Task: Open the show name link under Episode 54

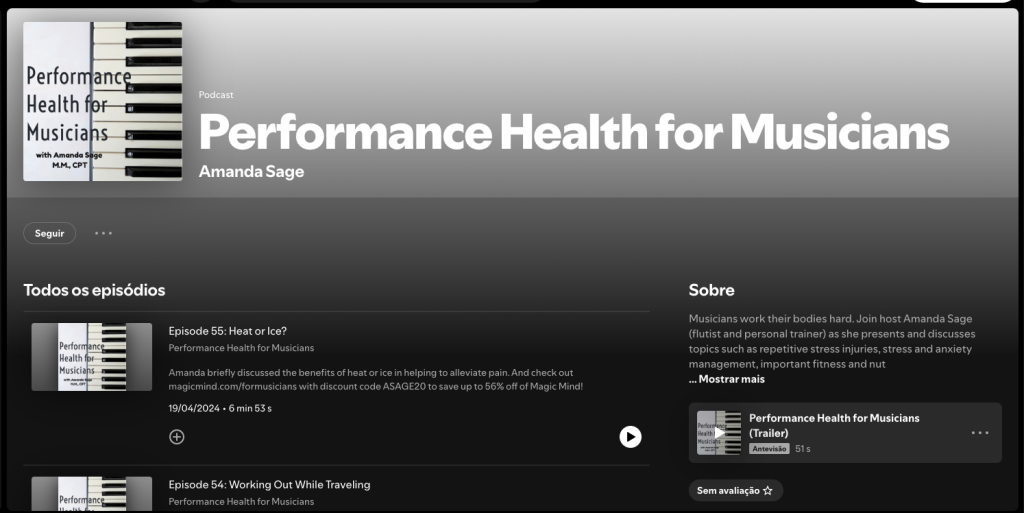Action: pyautogui.click(x=241, y=502)
